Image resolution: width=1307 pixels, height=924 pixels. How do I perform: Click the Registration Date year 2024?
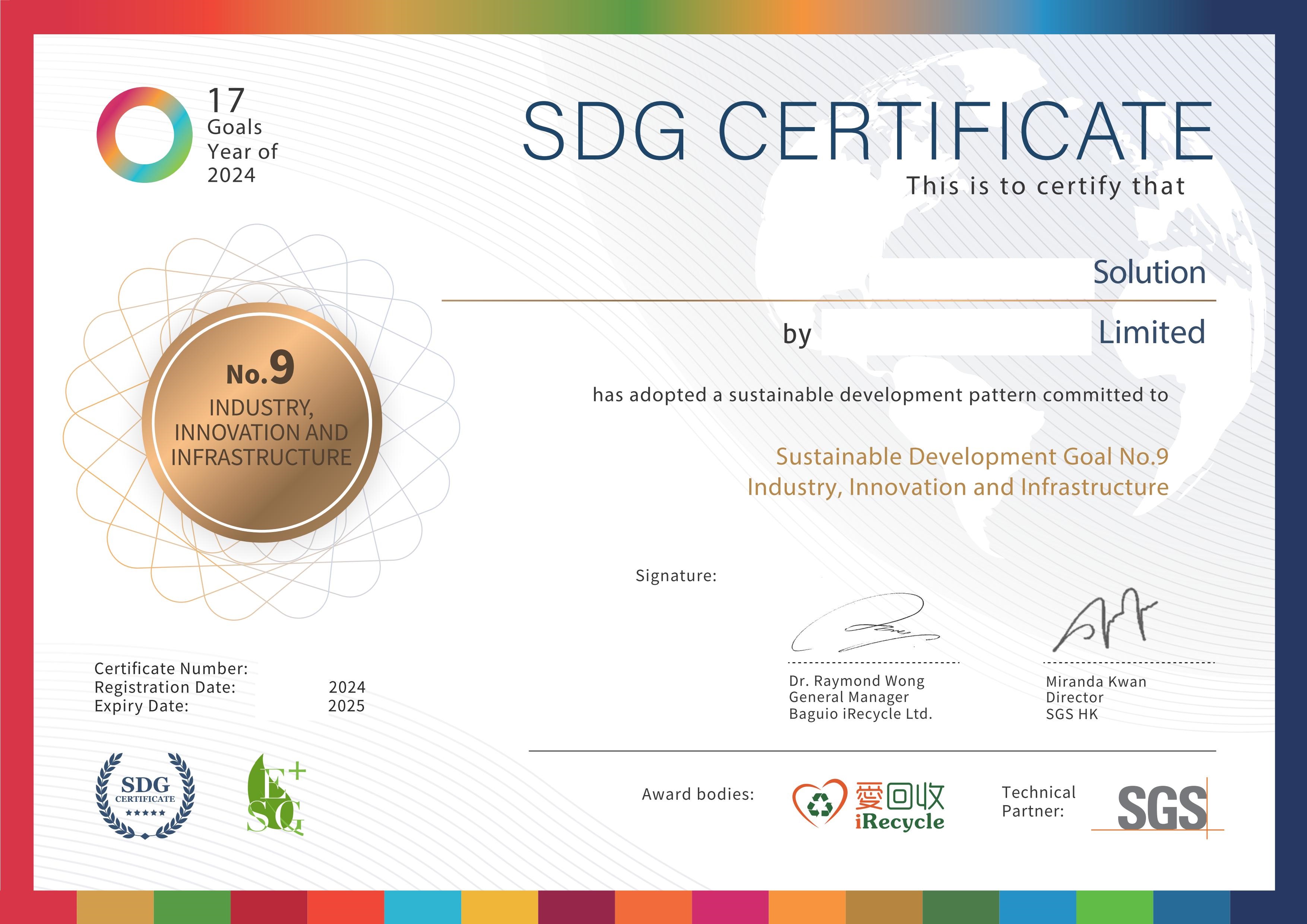(346, 687)
